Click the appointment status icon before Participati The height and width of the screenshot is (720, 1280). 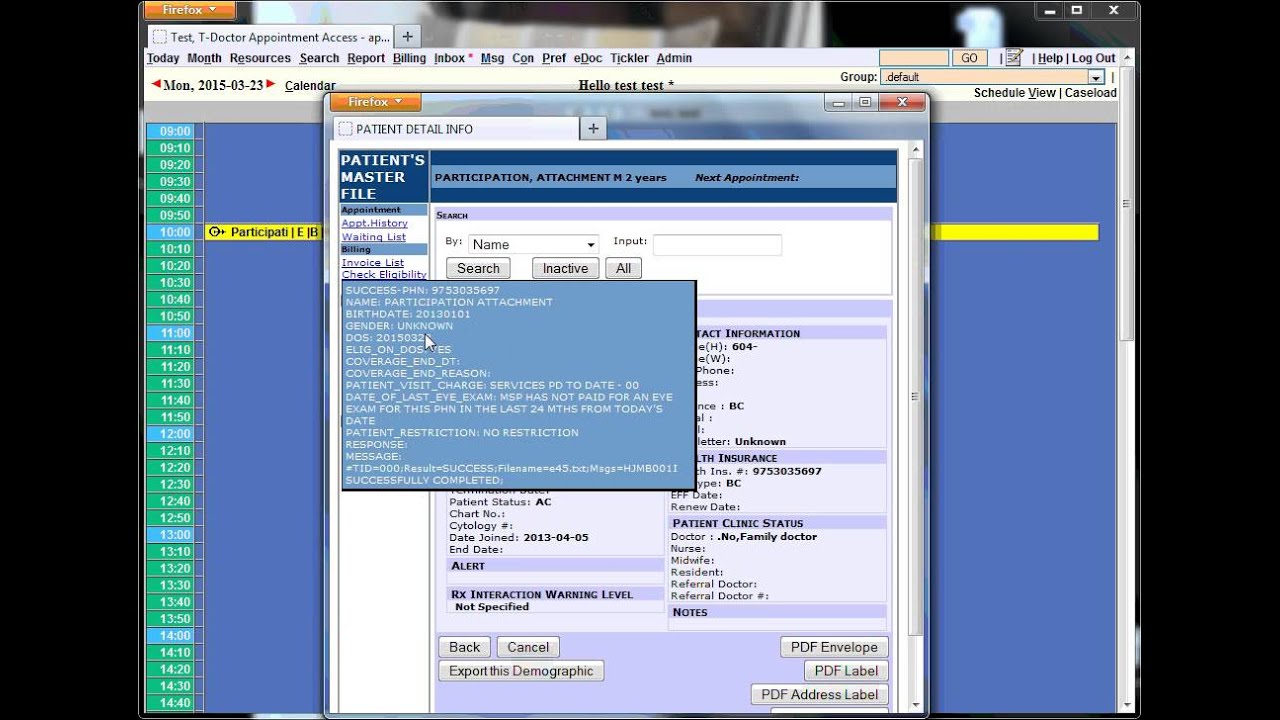click(216, 232)
